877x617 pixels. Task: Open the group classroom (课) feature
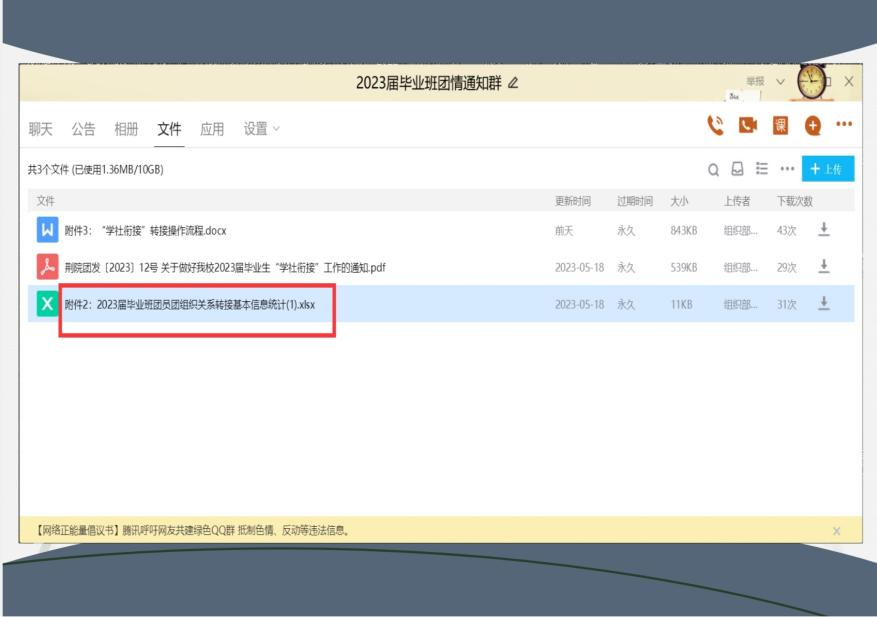[x=780, y=126]
